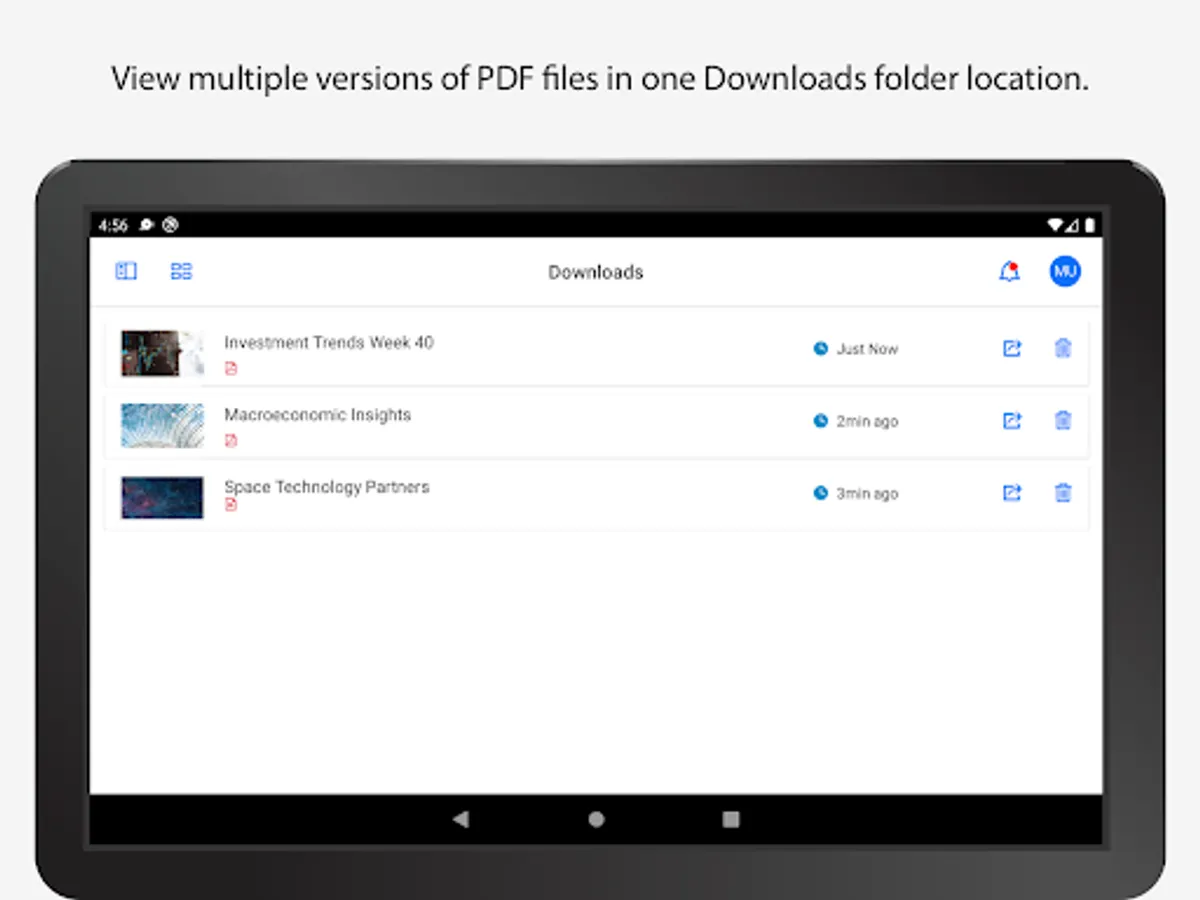Click the 3min ago timestamp
This screenshot has width=1200, height=900.
click(868, 493)
